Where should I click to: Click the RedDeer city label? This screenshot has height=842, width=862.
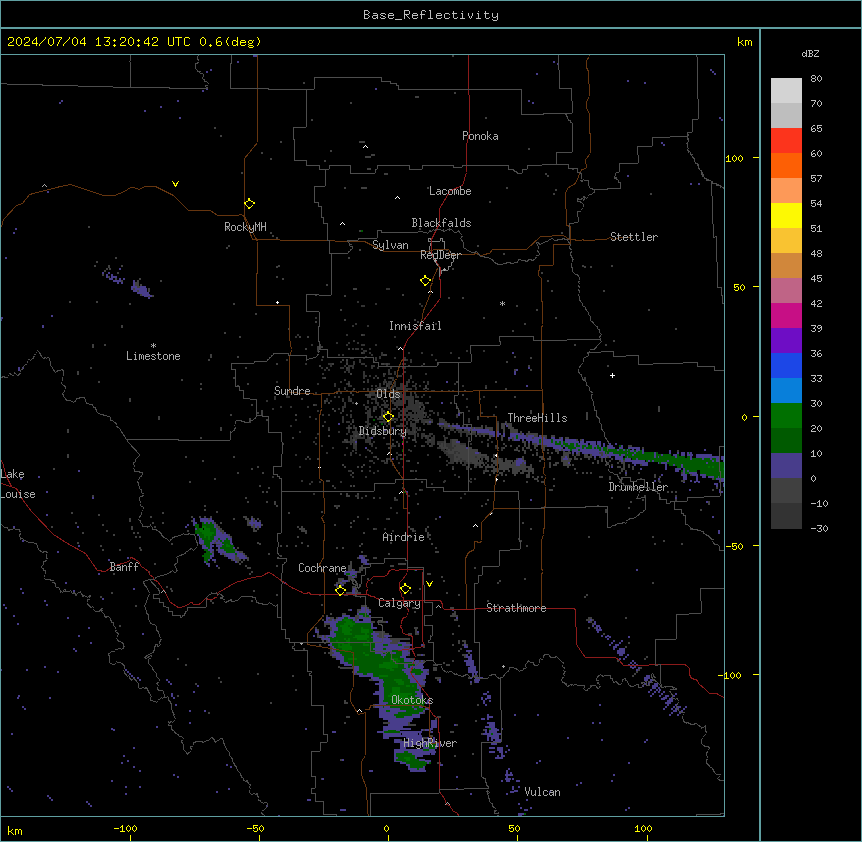440,255
